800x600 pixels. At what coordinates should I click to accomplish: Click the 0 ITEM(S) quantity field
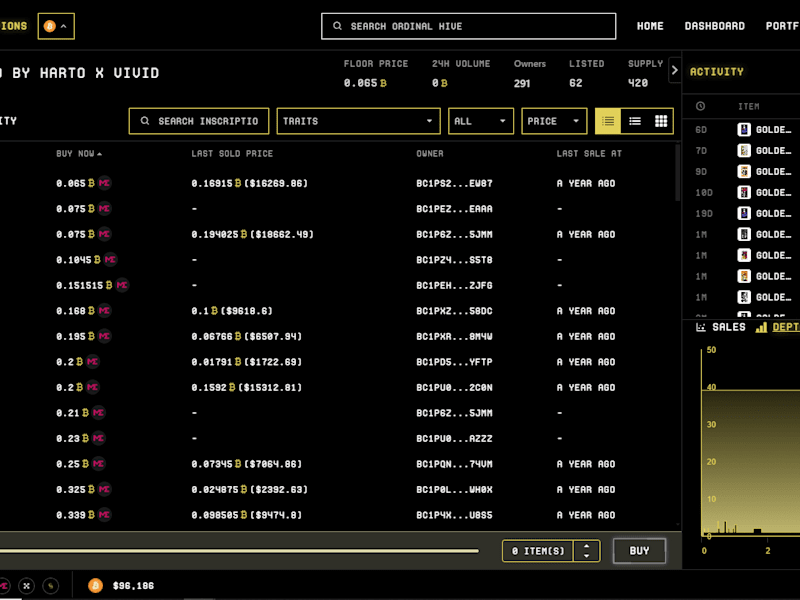point(538,551)
